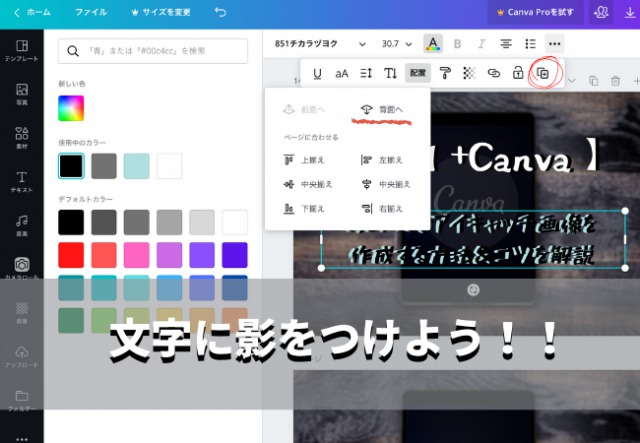The height and width of the screenshot is (443, 640).
Task: Toggle uppercase aA formatting
Action: pos(342,73)
